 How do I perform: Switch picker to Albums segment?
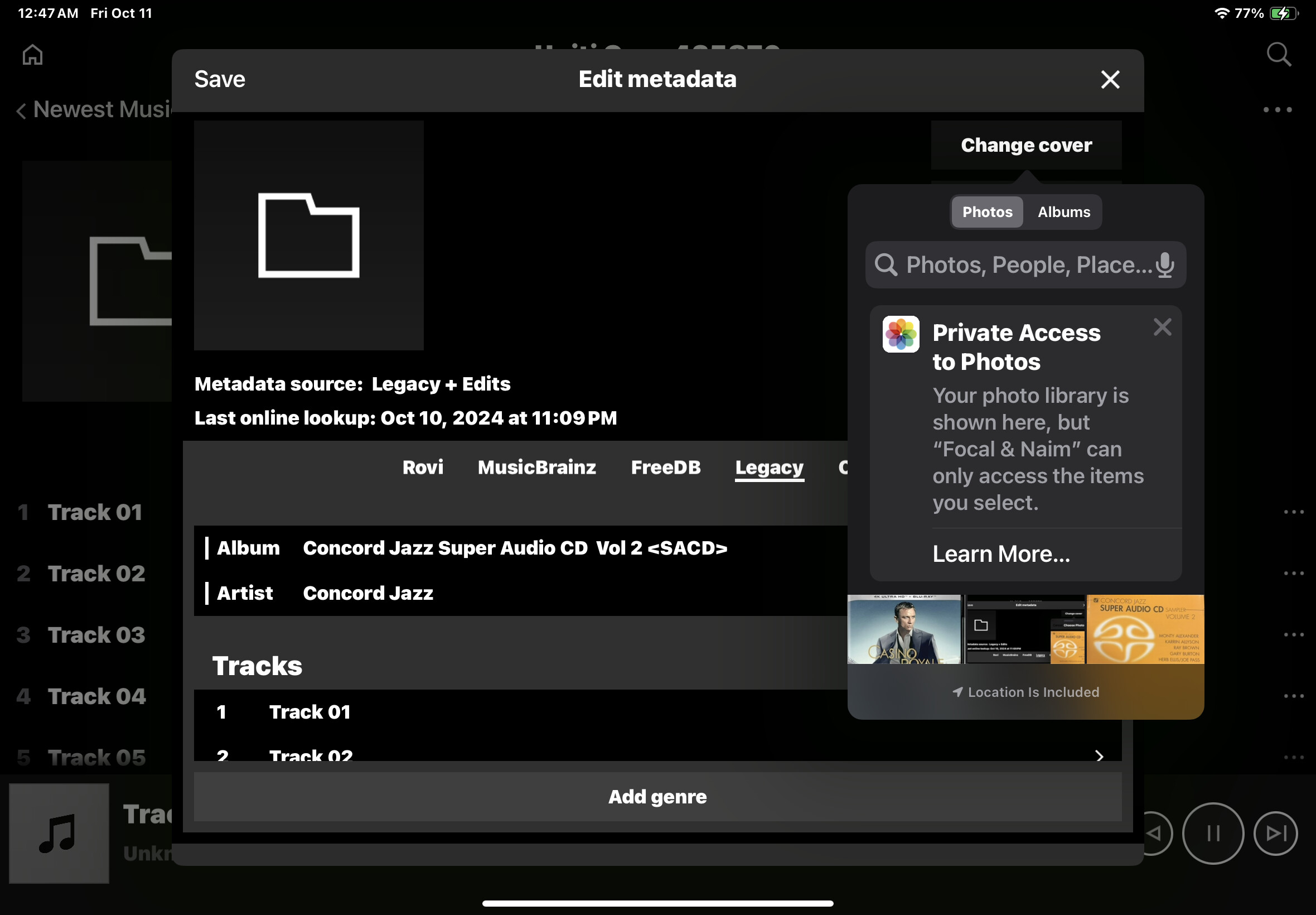[1063, 212]
